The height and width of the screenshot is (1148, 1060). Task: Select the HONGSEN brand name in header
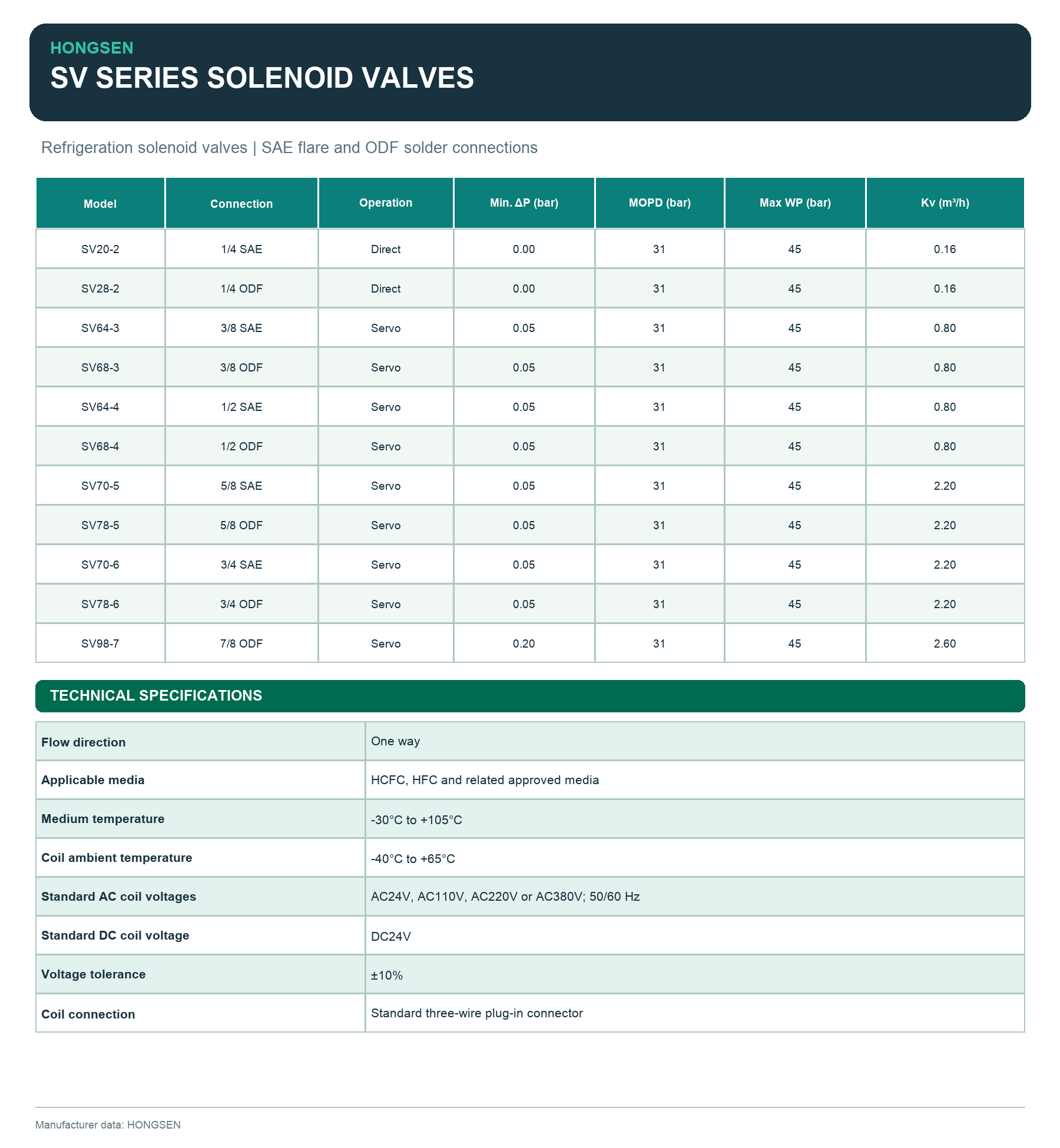(x=92, y=48)
